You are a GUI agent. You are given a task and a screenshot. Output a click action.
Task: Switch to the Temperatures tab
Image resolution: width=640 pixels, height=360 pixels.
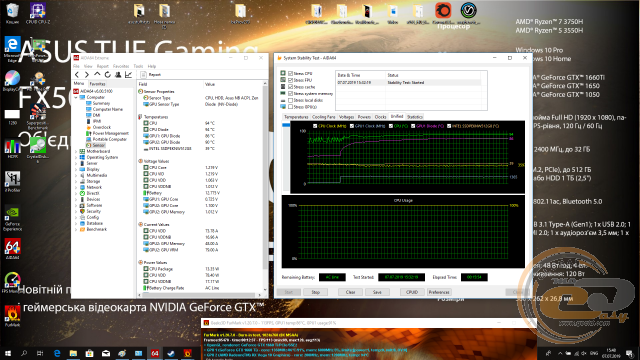(296, 117)
